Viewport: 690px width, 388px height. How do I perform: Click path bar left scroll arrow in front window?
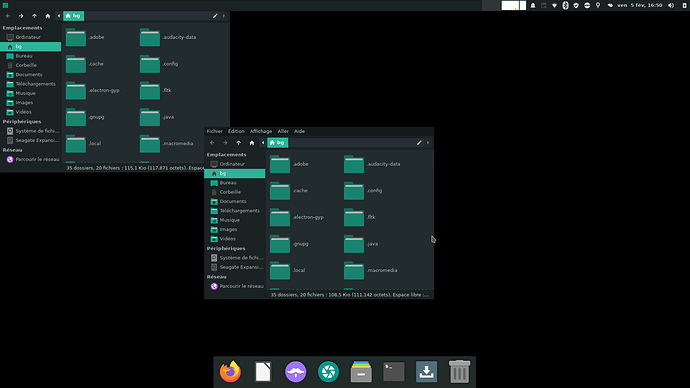[x=263, y=143]
